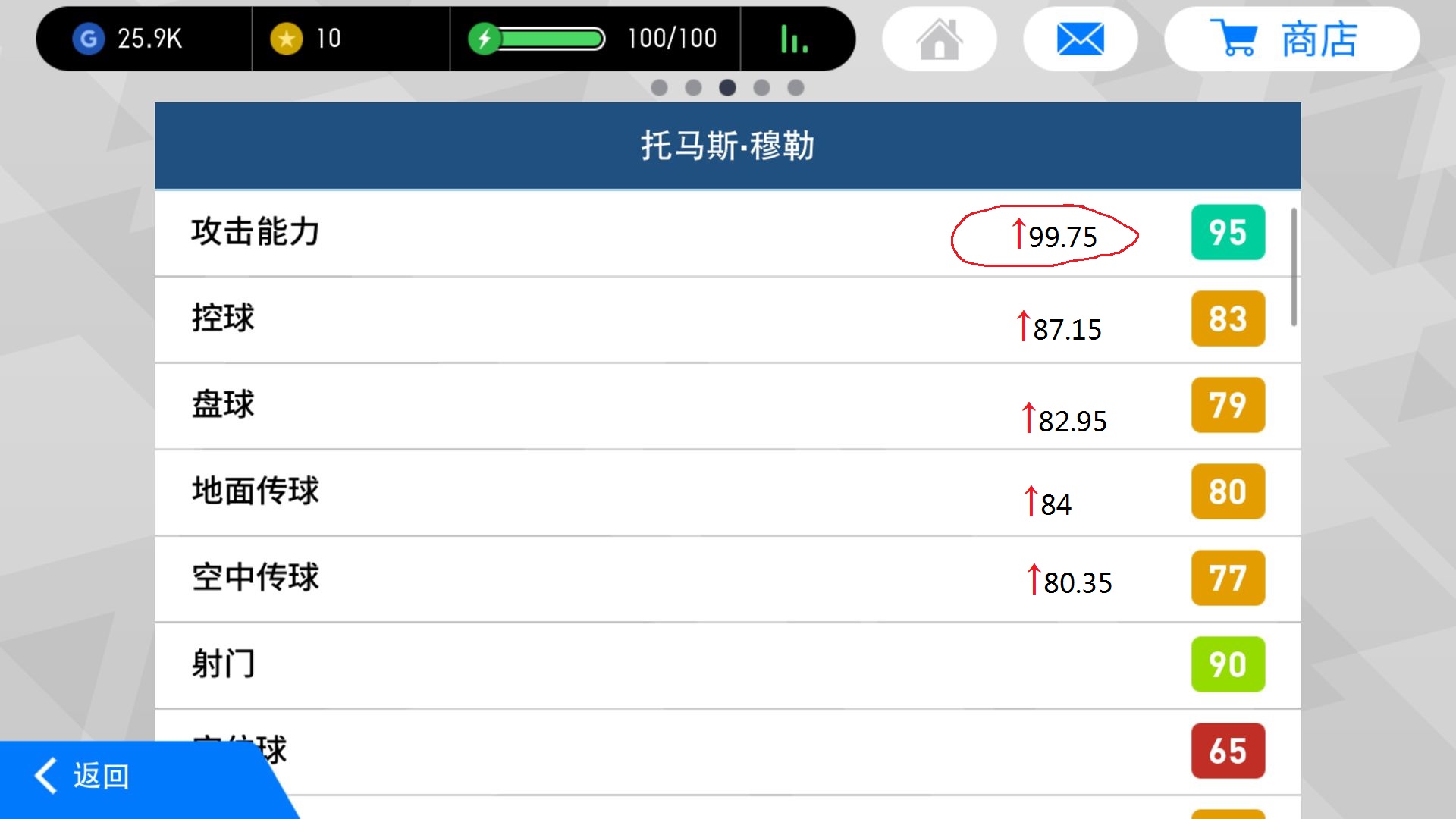Image resolution: width=1456 pixels, height=819 pixels.
Task: Return home using the house icon
Action: (x=940, y=38)
